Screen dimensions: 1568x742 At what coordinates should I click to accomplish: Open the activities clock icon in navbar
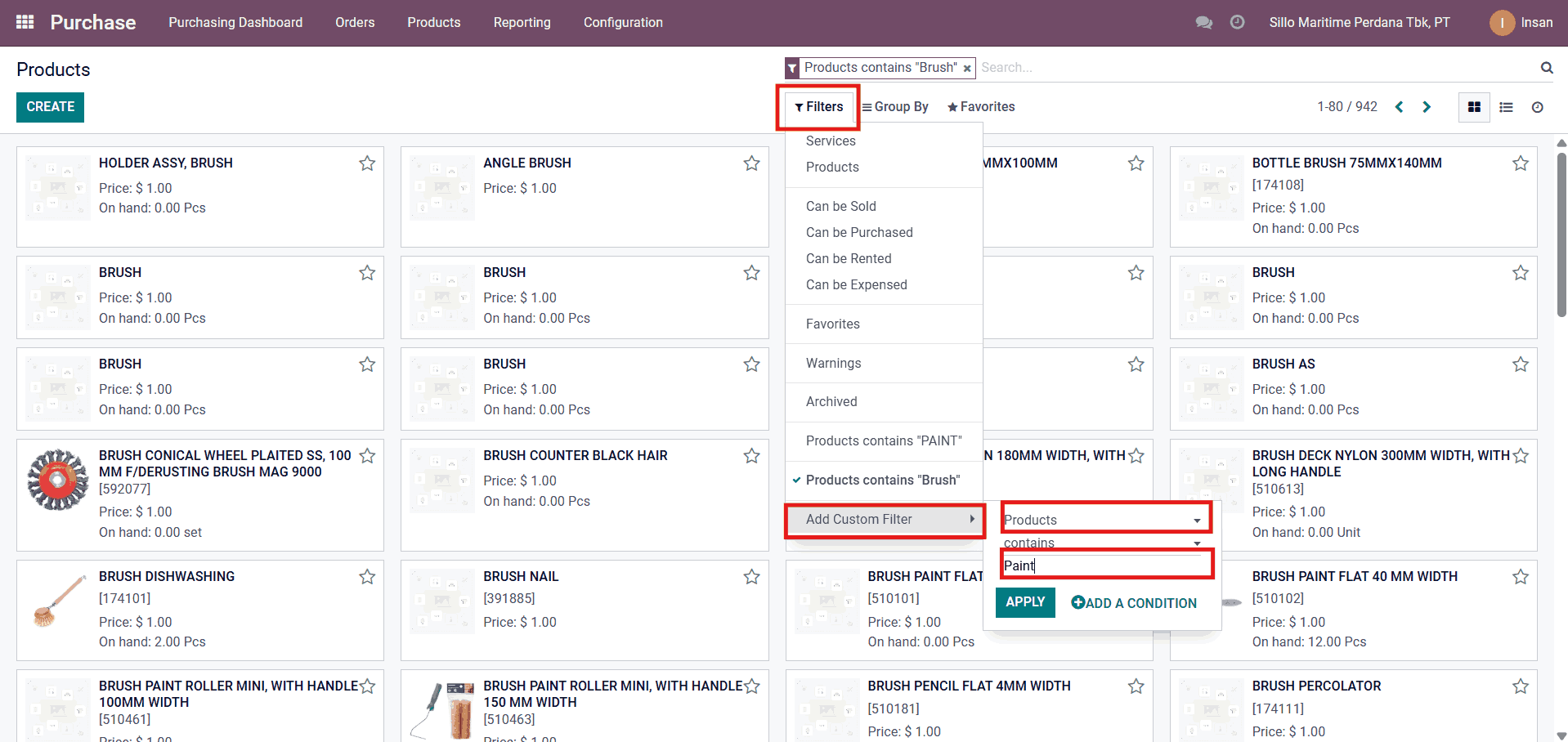[1237, 23]
